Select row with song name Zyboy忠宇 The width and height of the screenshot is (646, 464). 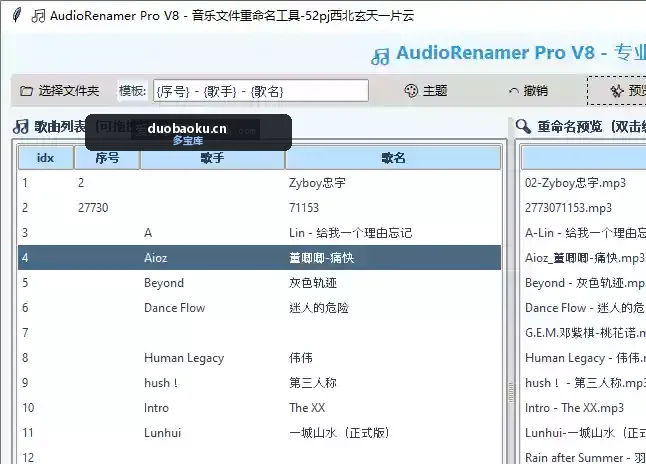pyautogui.click(x=260, y=183)
